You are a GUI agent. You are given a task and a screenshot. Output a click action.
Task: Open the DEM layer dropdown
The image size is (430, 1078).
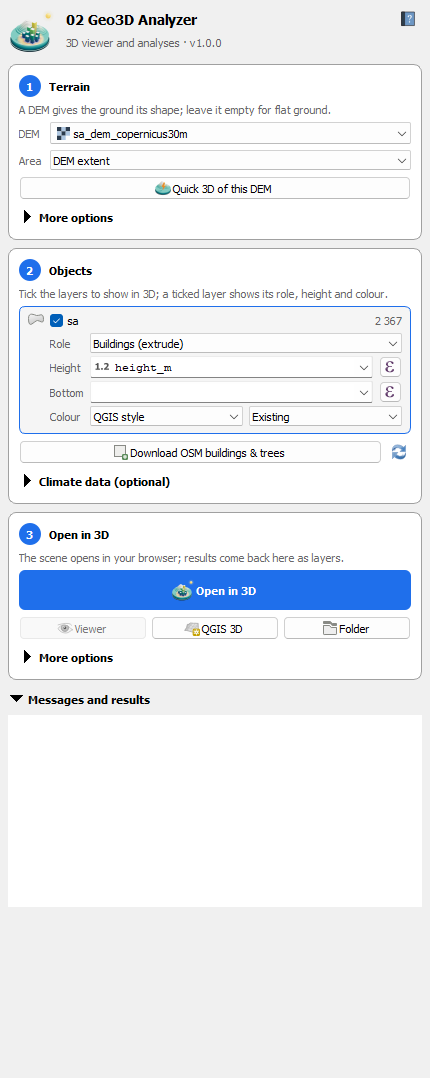(x=230, y=134)
